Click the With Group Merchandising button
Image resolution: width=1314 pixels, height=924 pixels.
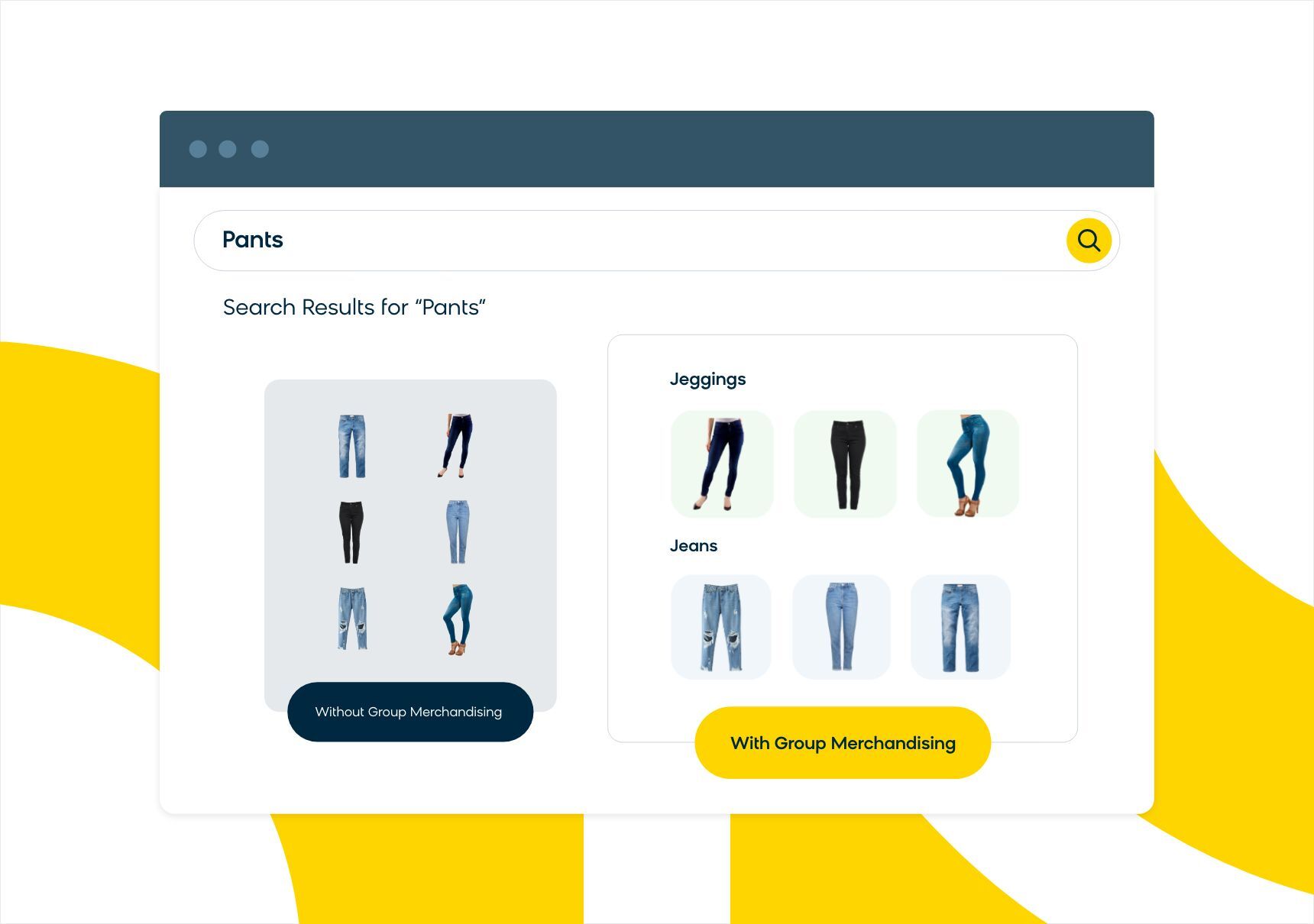(843, 743)
